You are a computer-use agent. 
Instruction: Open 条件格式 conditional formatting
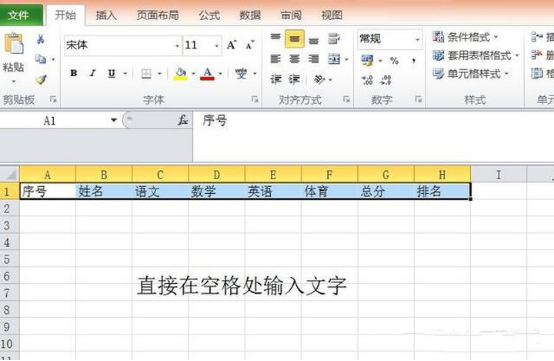click(x=465, y=37)
